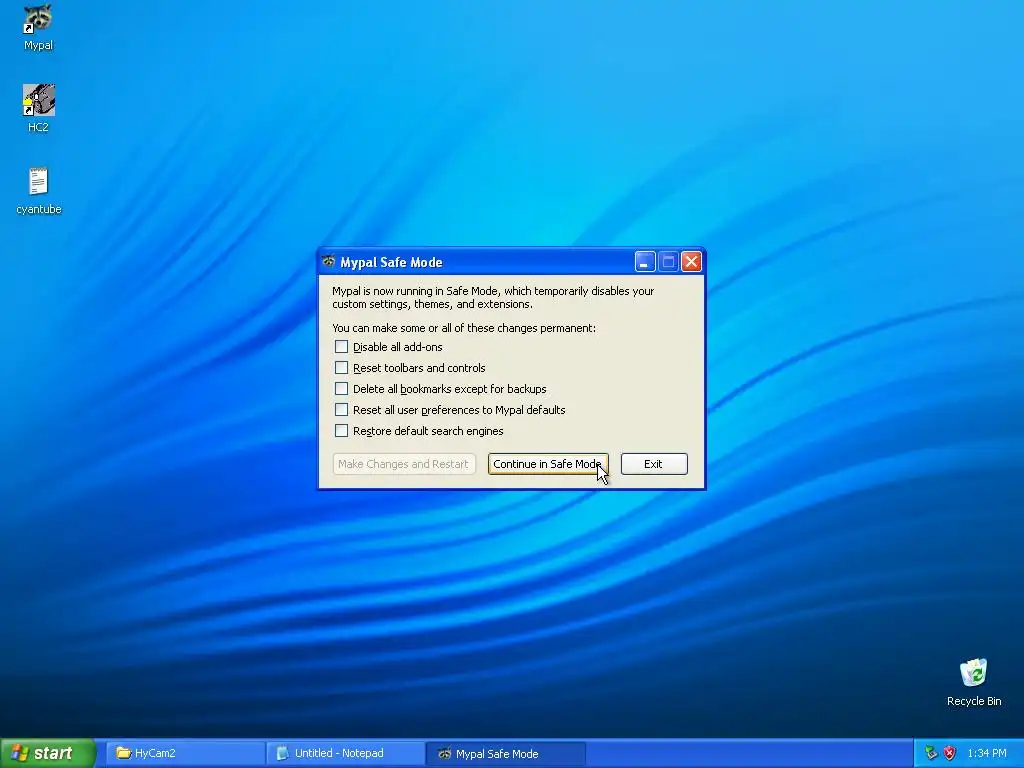Click the safely remove hardware tray icon
Screen dimensions: 1024x768
(x=931, y=753)
